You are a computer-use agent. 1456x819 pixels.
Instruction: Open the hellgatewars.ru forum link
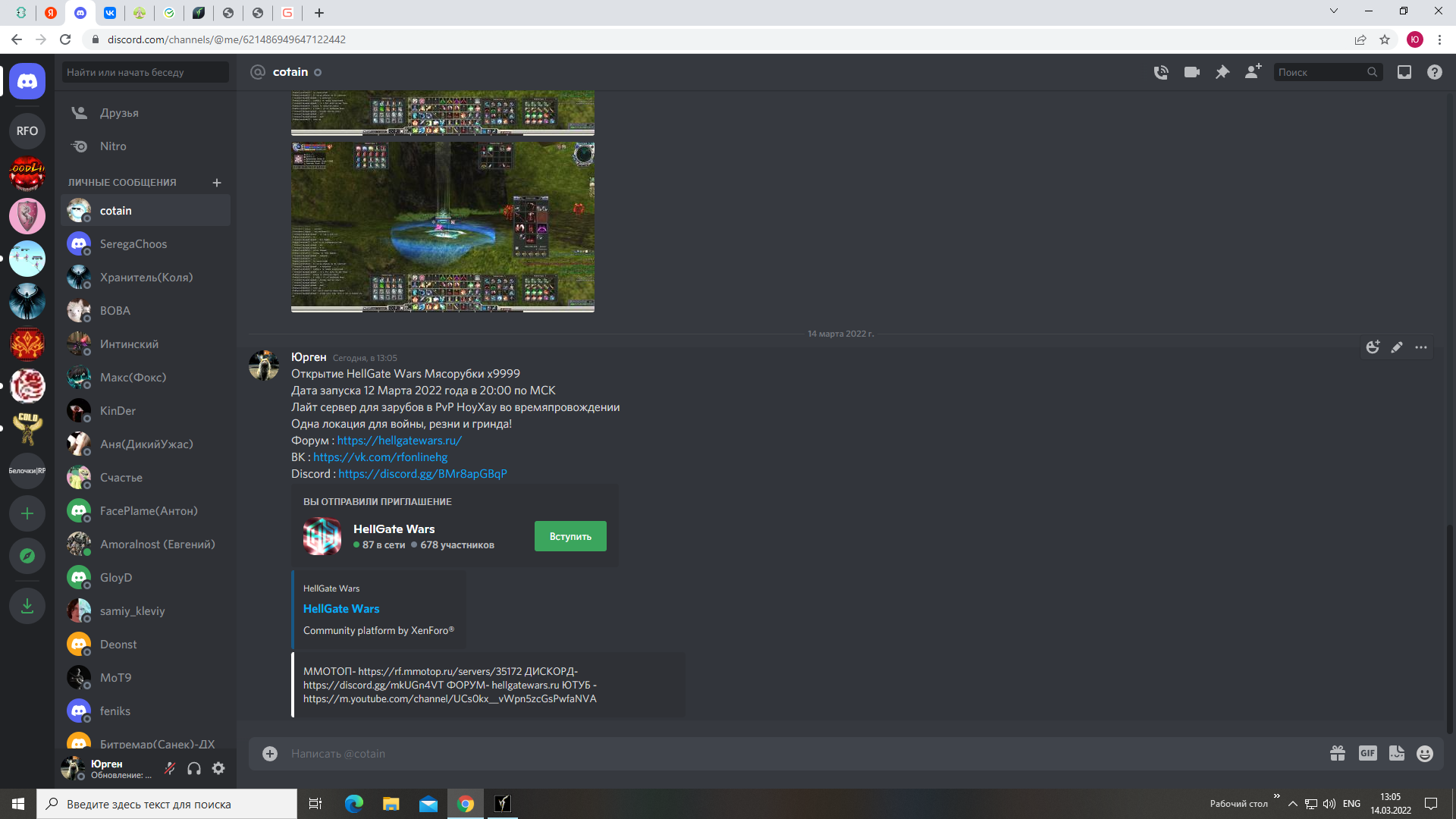click(x=399, y=441)
